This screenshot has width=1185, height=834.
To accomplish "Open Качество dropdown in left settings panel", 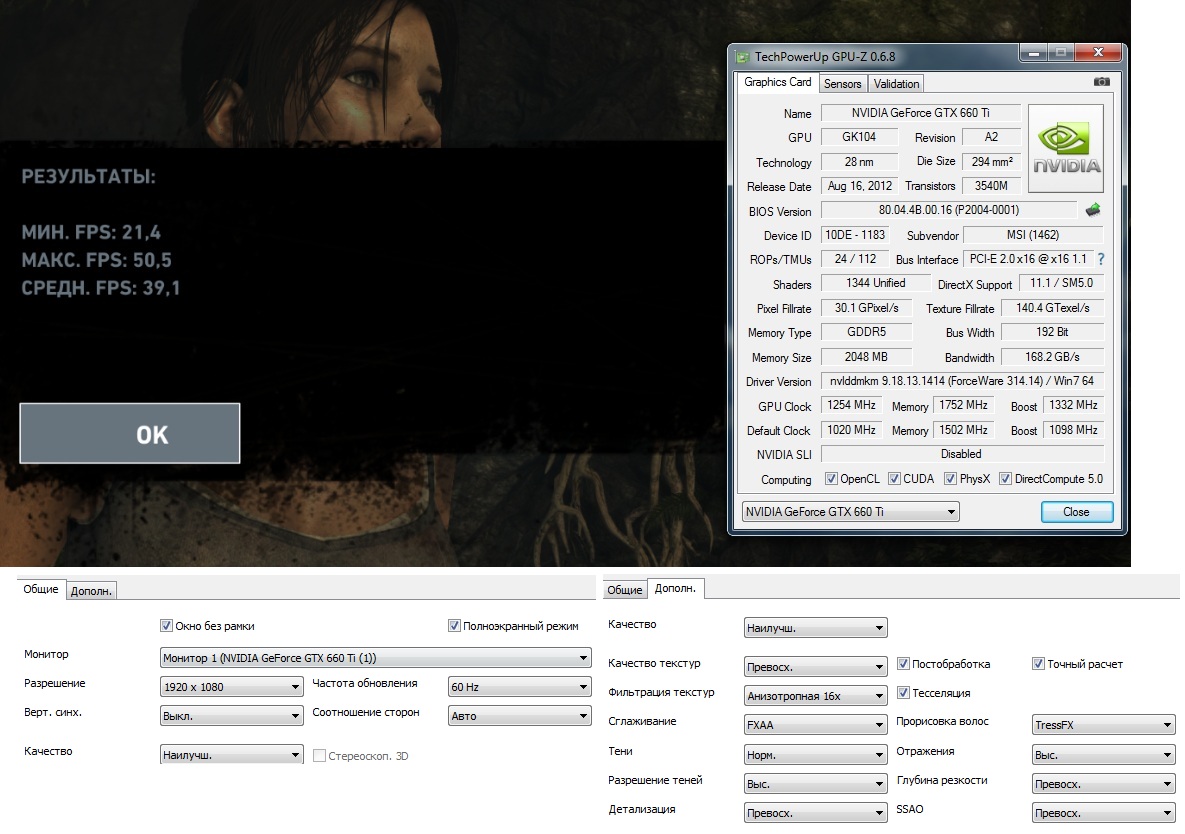I will coord(231,755).
